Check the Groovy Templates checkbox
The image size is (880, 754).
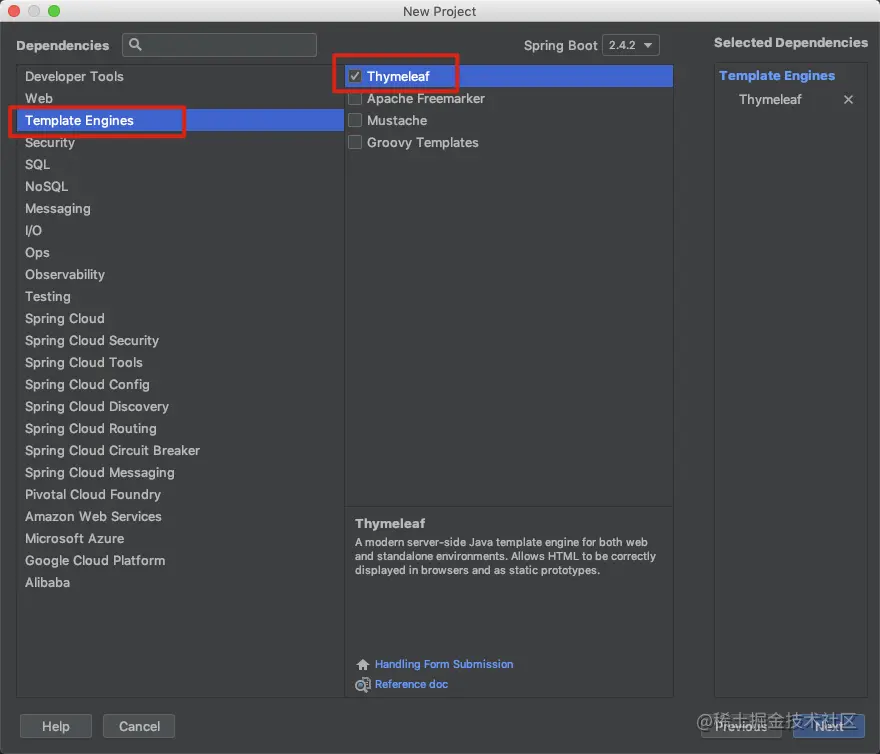tap(355, 142)
